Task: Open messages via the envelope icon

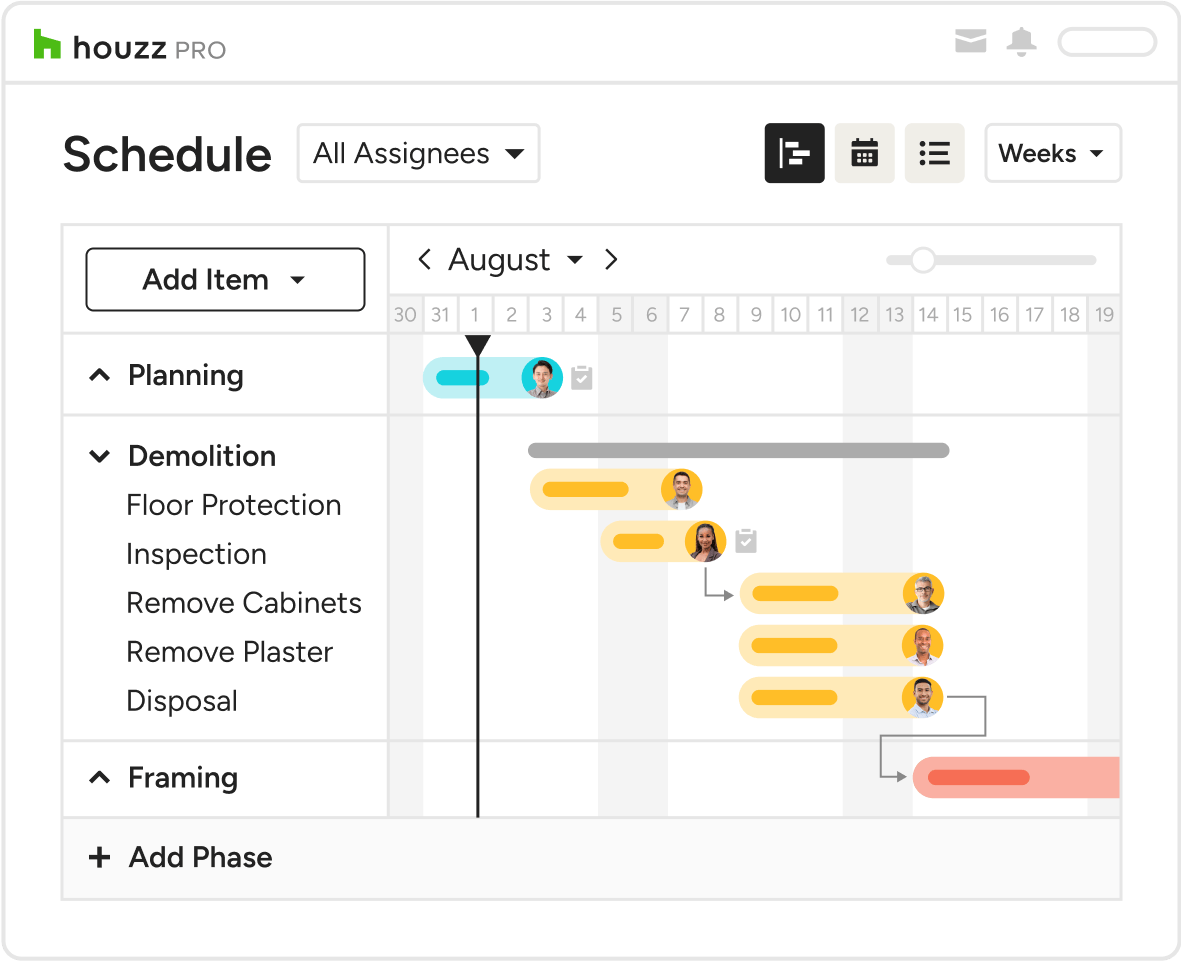Action: coord(971,42)
